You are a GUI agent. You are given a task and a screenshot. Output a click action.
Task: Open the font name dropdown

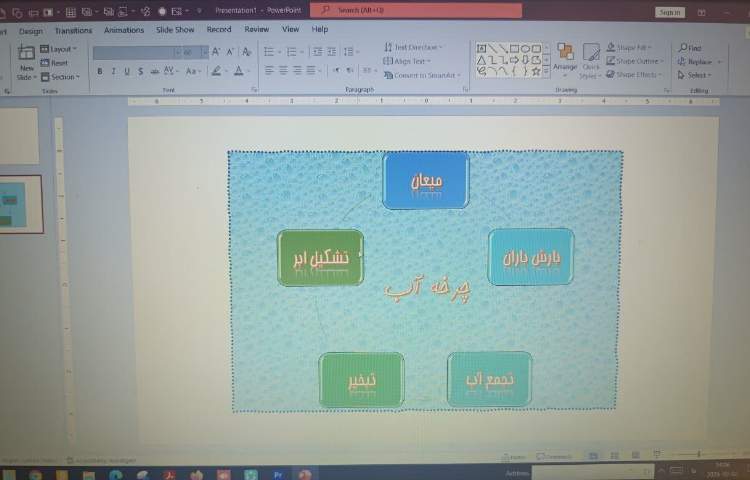pyautogui.click(x=177, y=52)
